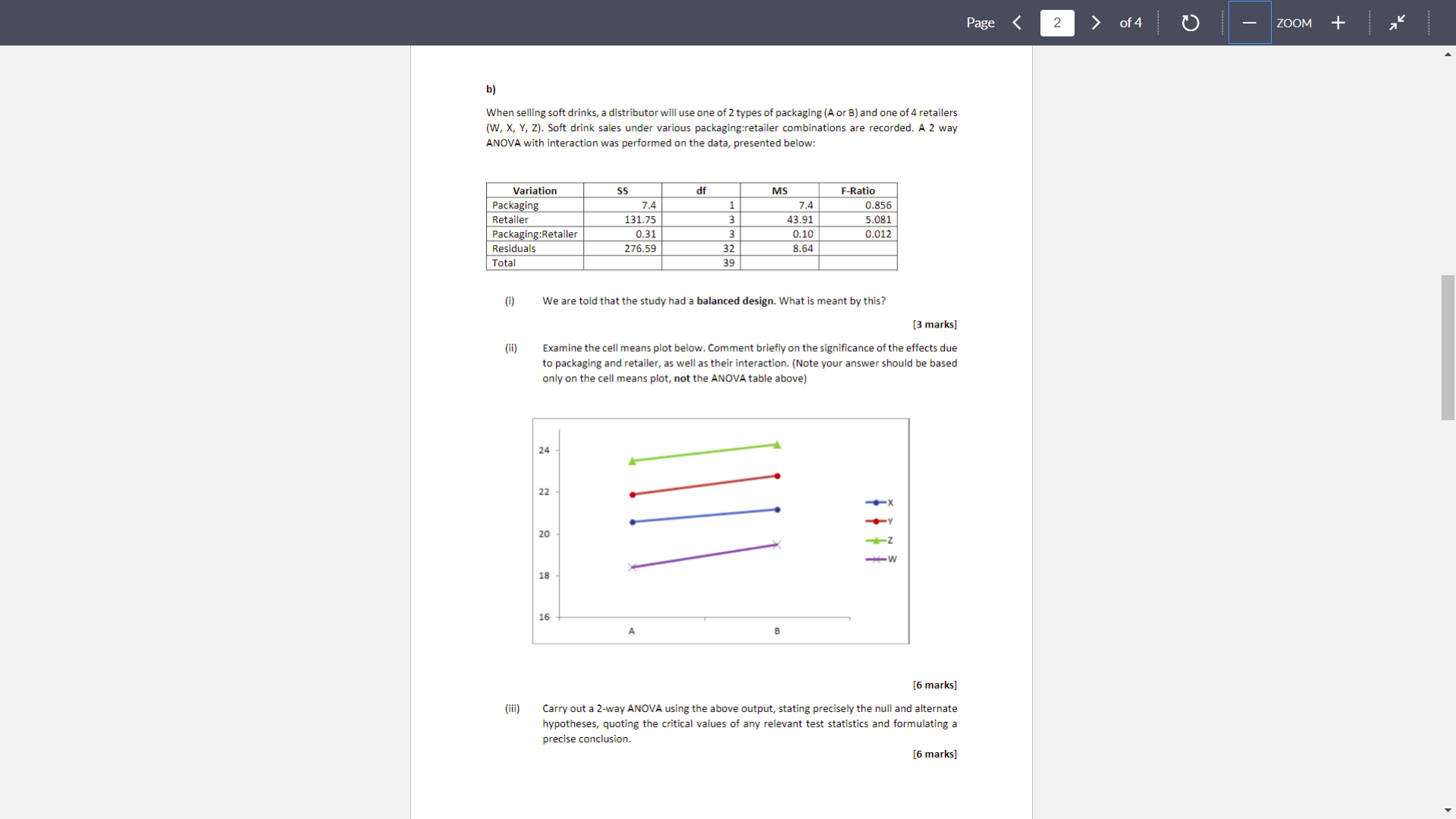1456x819 pixels.
Task: Rotate the document page
Action: point(1190,23)
